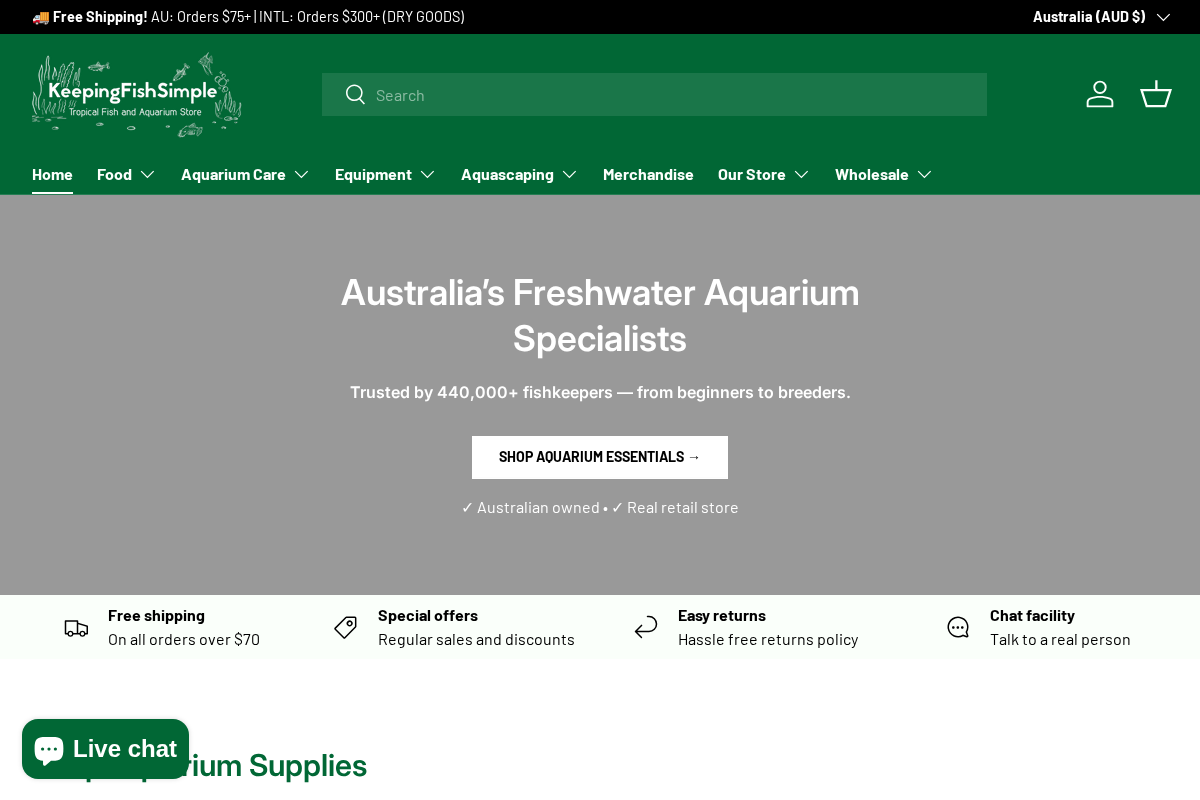Click the special offers tag icon
The width and height of the screenshot is (1200, 800).
pyautogui.click(x=345, y=627)
